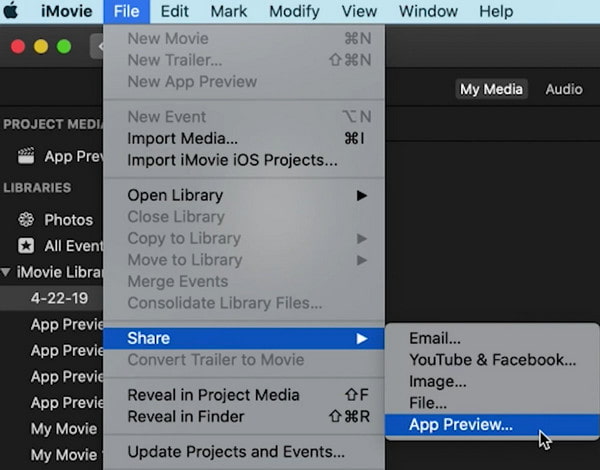Switch to the Audio tab
The image size is (600, 470).
[x=564, y=89]
